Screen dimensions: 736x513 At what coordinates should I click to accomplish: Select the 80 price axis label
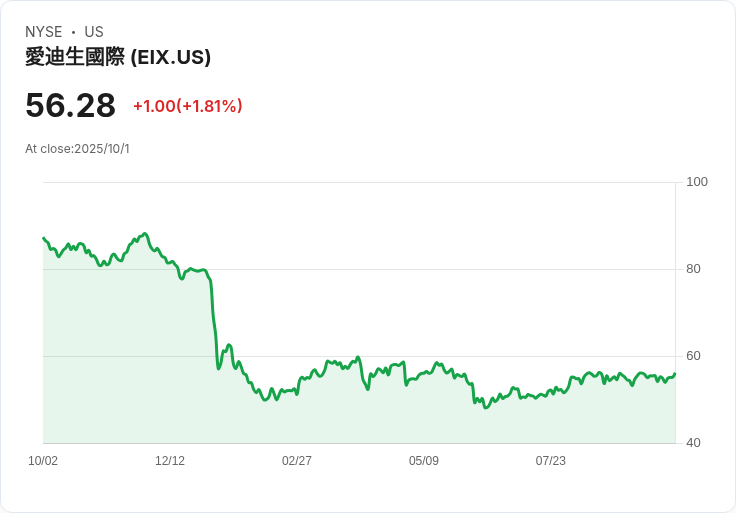click(694, 269)
